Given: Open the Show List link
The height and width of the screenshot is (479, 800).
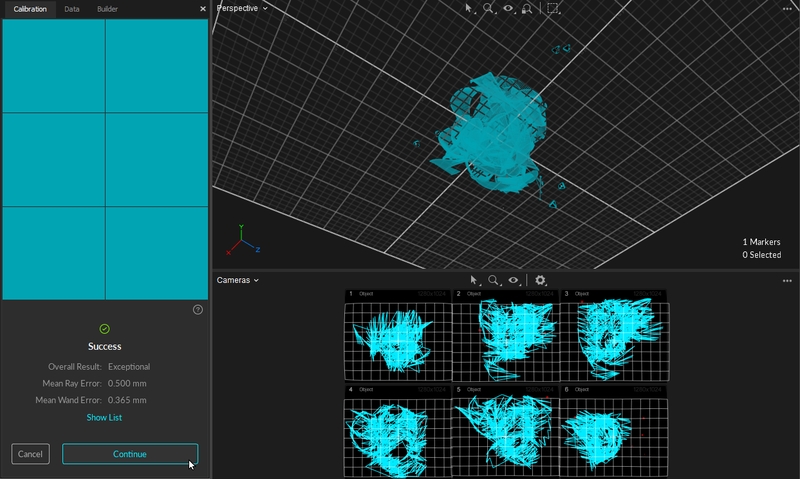Looking at the screenshot, I should click(x=104, y=418).
